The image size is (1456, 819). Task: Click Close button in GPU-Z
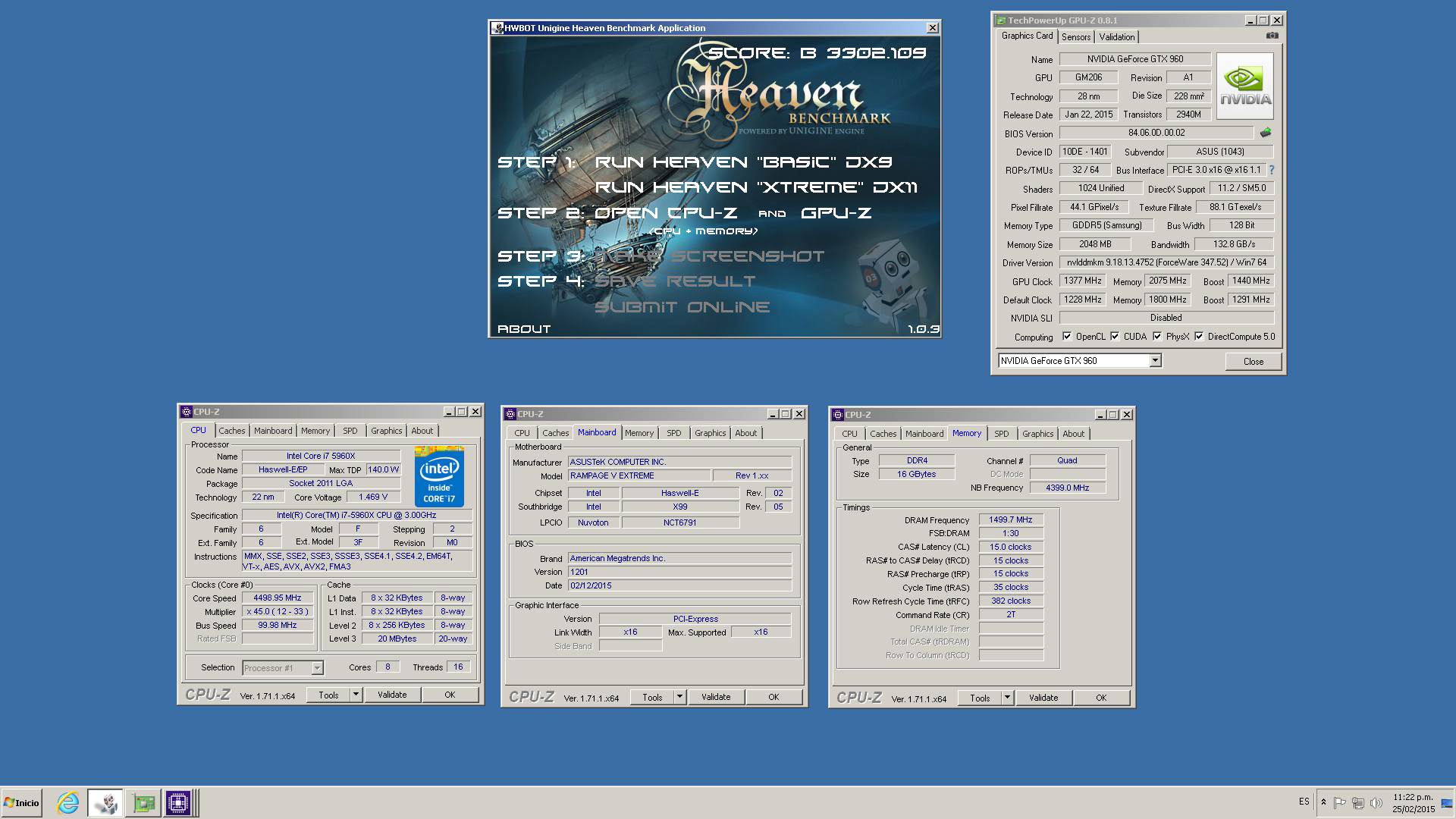tap(1253, 362)
